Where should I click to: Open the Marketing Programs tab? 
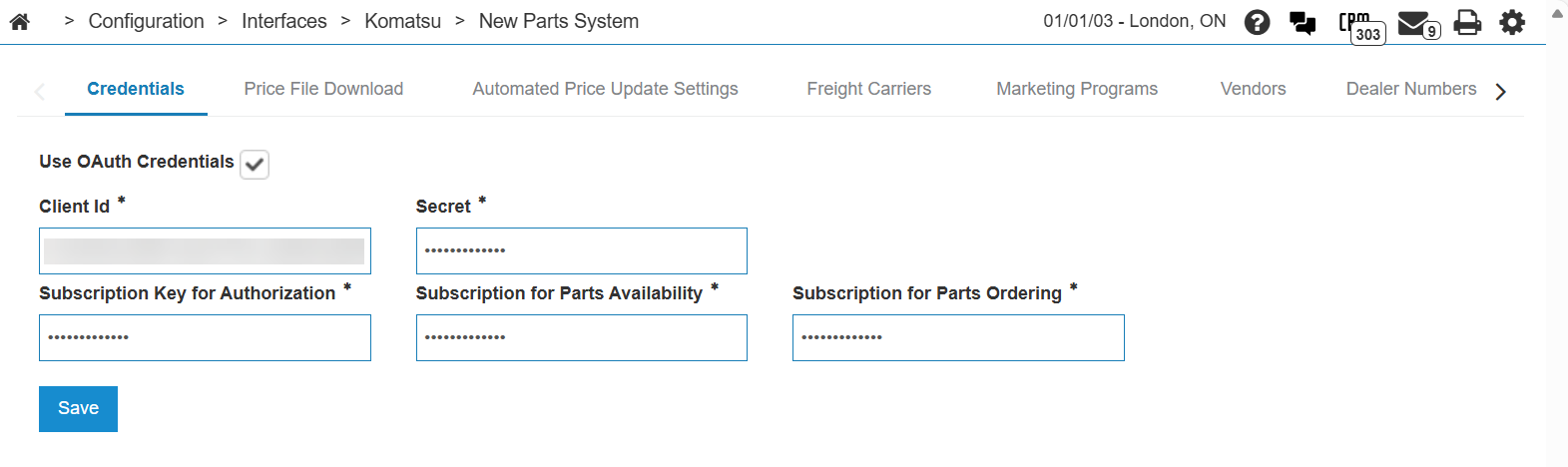click(1077, 89)
